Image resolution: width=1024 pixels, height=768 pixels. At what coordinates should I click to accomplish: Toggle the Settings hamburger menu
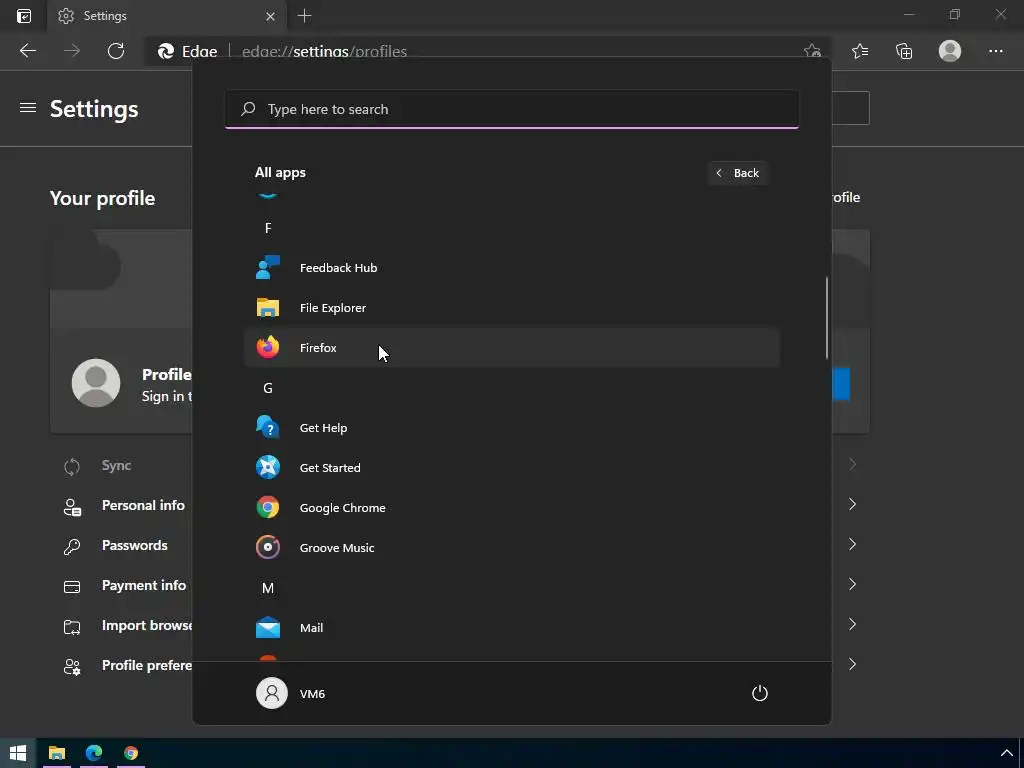[x=27, y=108]
